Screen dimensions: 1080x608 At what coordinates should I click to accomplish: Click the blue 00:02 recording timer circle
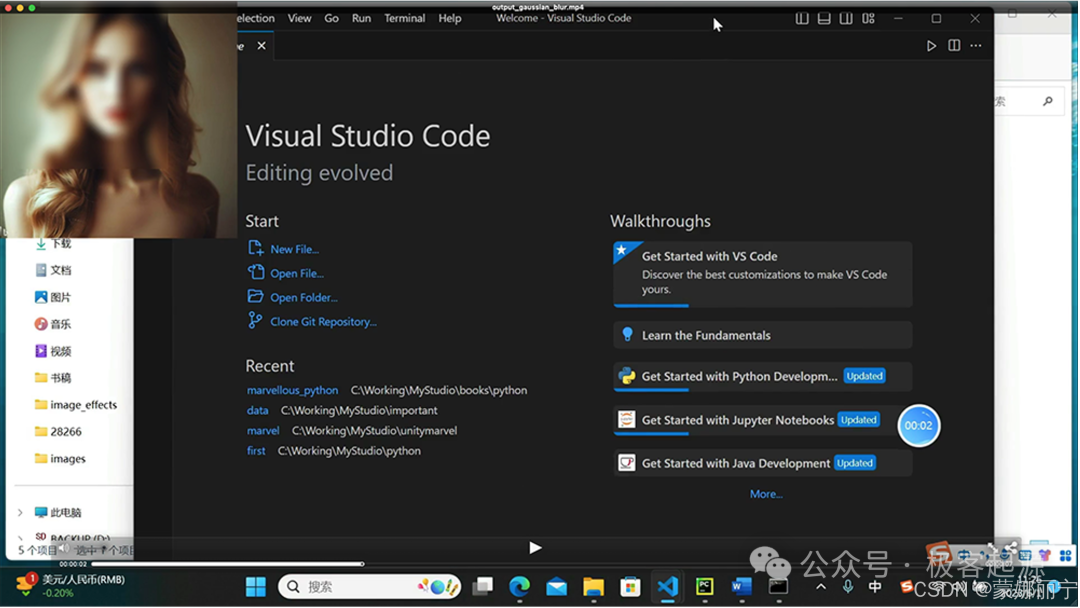918,426
